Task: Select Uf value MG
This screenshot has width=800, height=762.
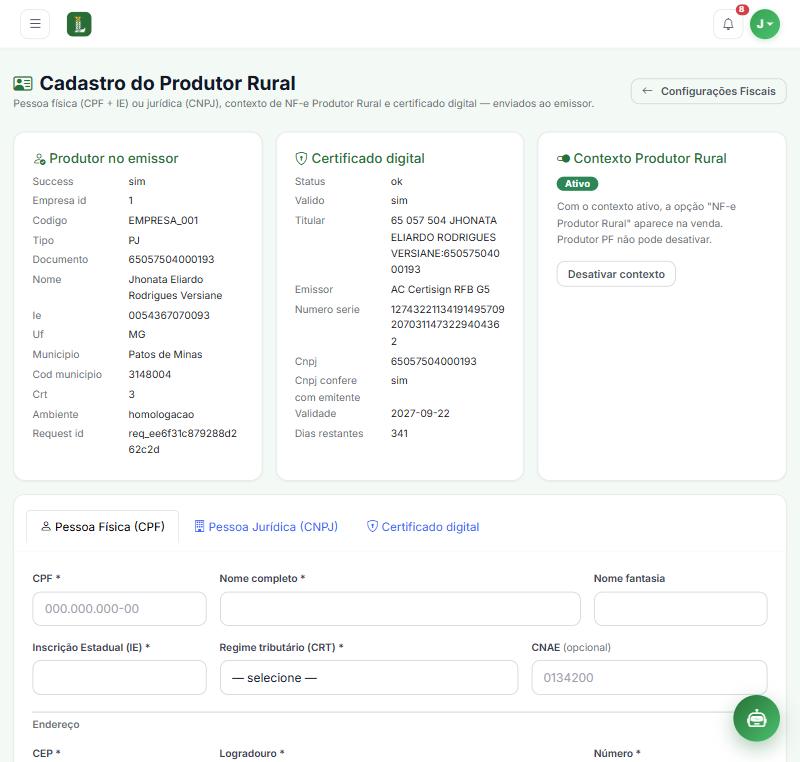Action: click(x=137, y=334)
